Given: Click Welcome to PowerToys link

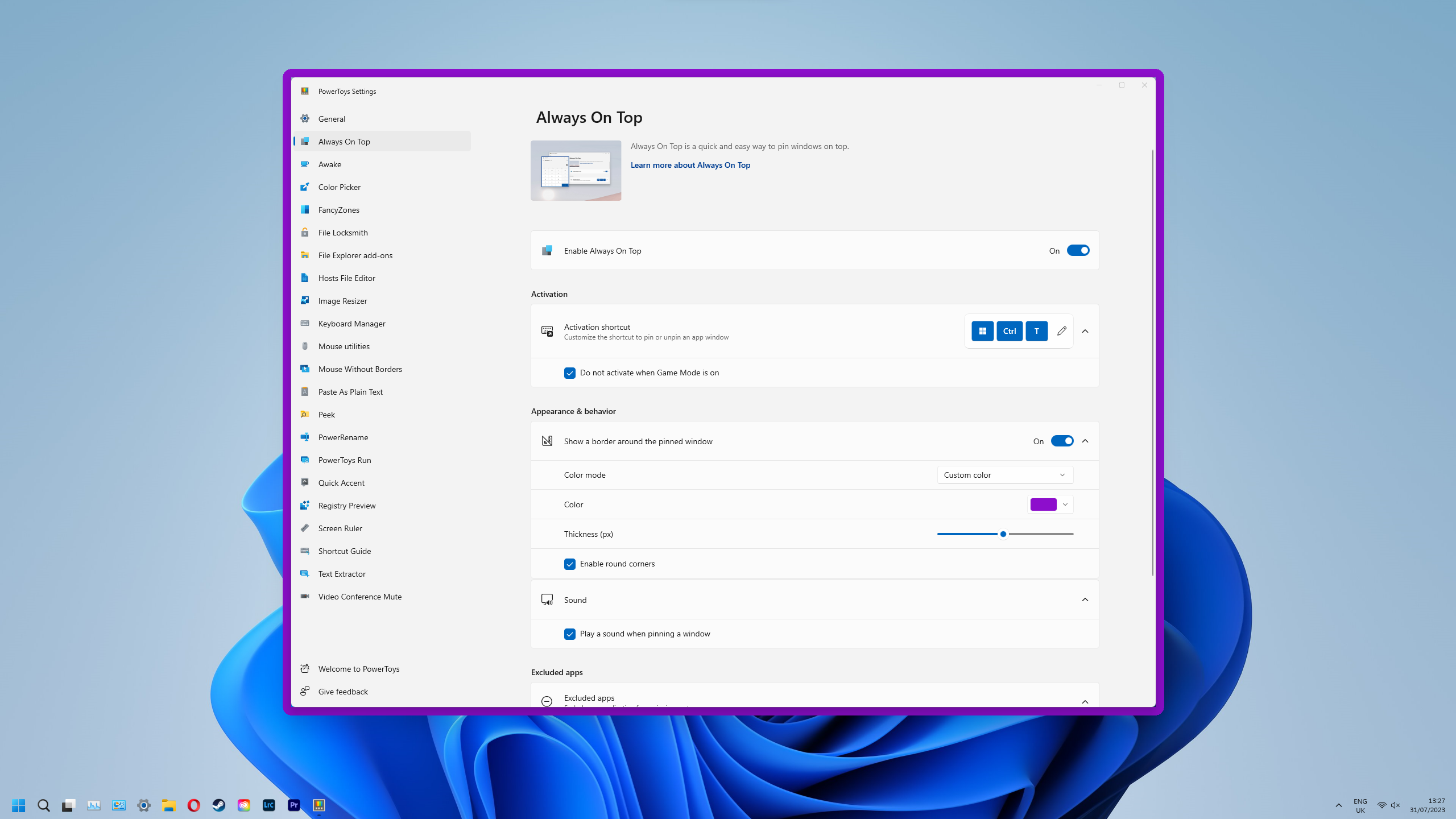Looking at the screenshot, I should (358, 668).
